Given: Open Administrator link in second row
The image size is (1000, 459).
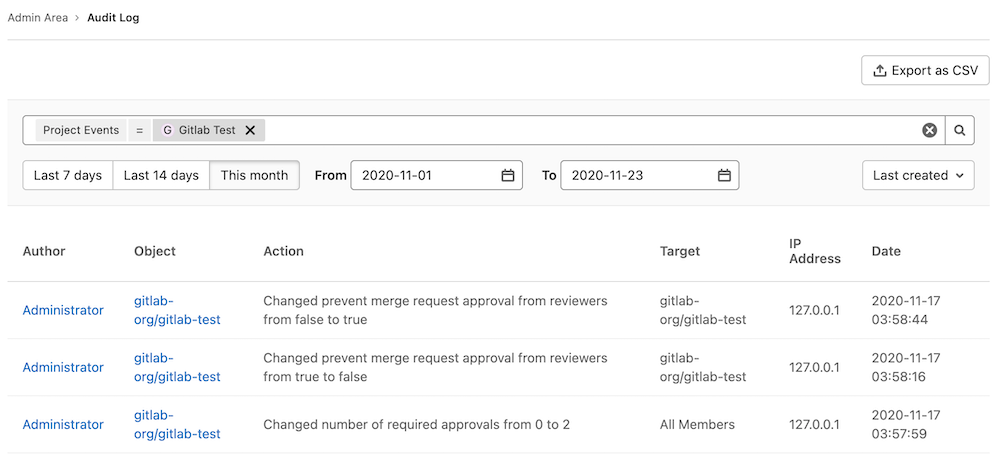Looking at the screenshot, I should pos(63,367).
